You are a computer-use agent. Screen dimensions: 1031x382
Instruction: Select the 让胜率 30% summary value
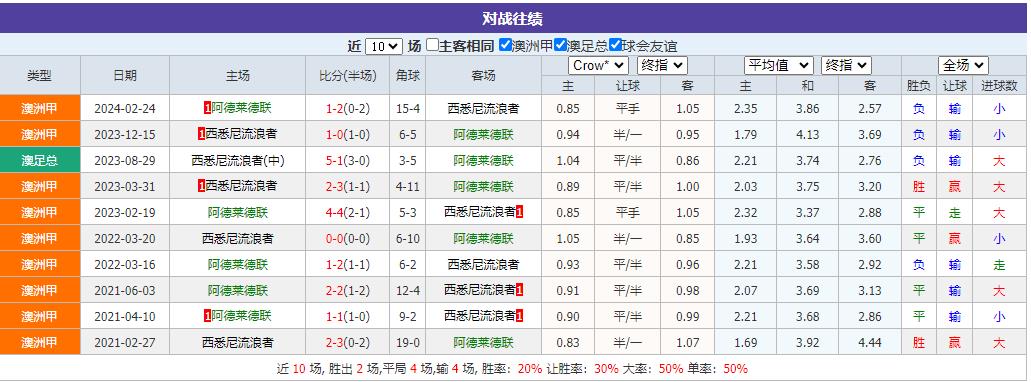tap(606, 369)
